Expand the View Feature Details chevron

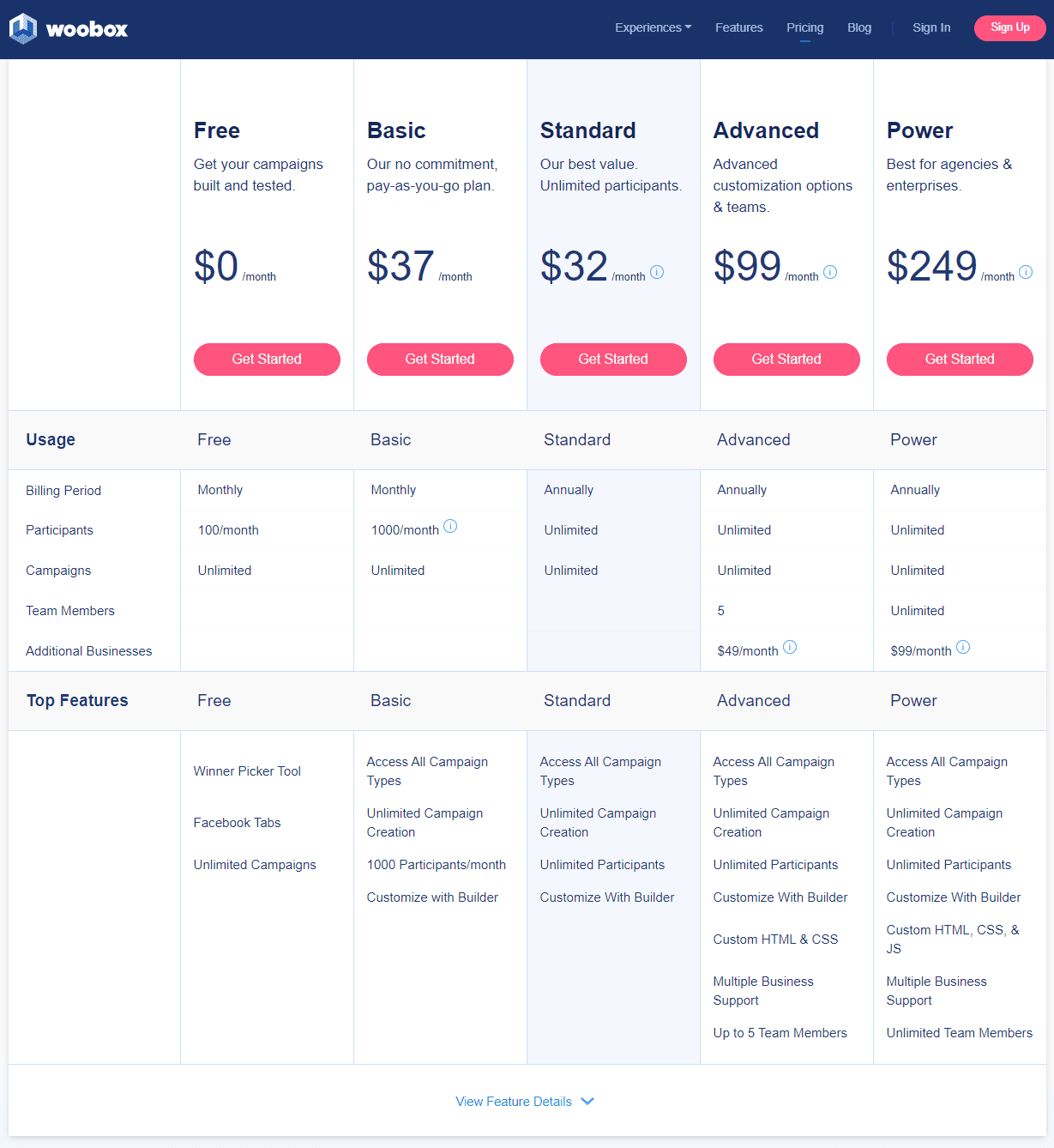click(587, 1101)
